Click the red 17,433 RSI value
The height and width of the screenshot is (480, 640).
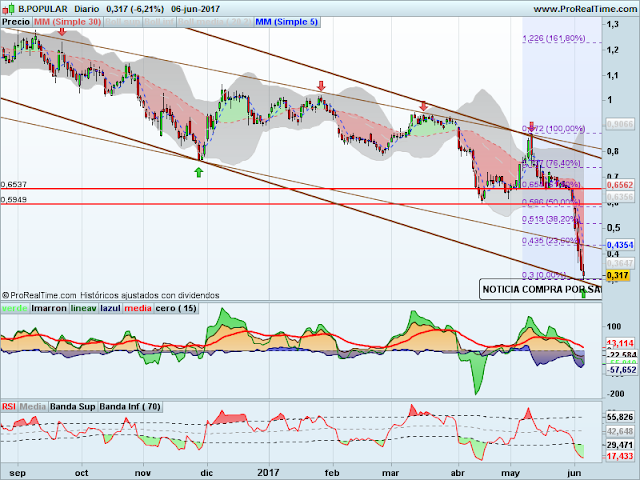click(620, 456)
